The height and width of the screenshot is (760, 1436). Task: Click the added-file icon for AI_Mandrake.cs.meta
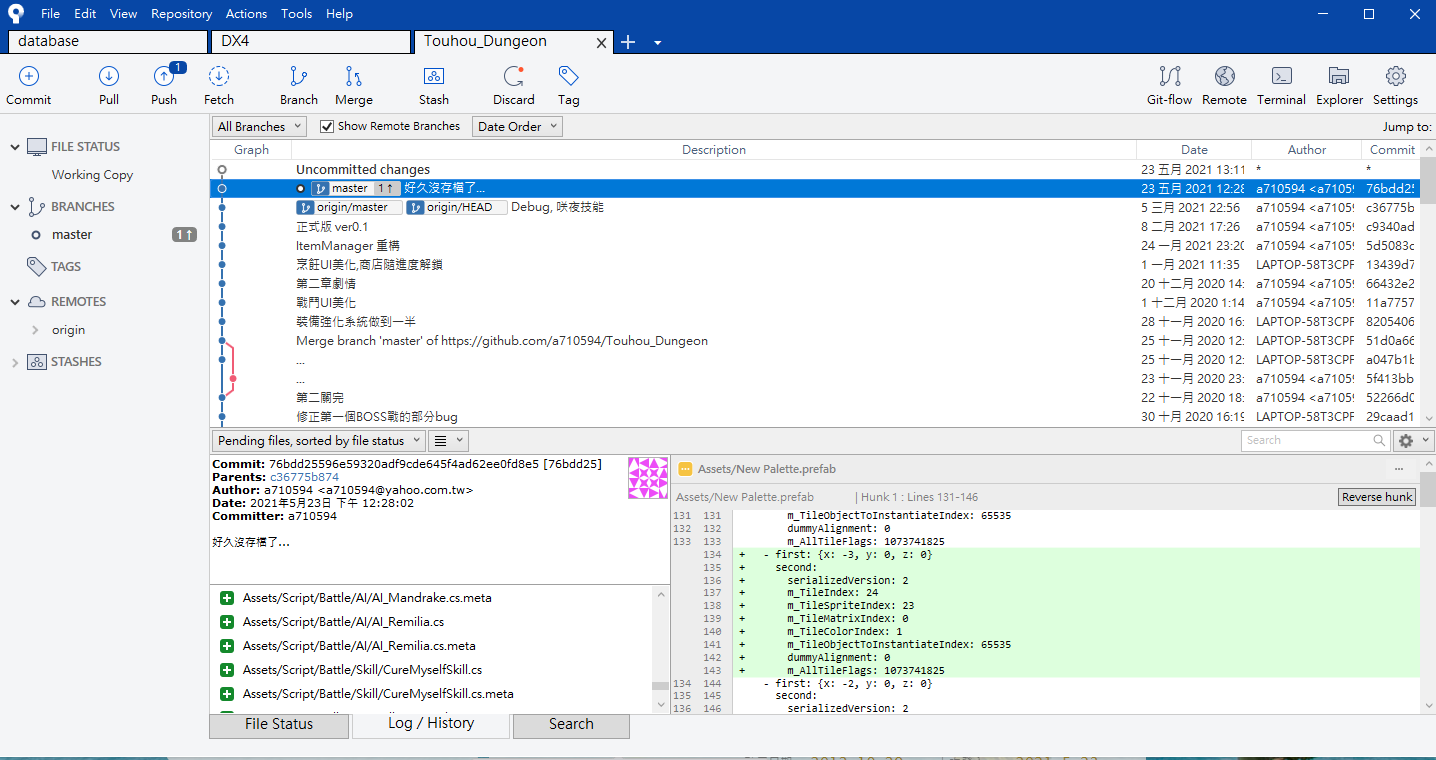click(226, 598)
